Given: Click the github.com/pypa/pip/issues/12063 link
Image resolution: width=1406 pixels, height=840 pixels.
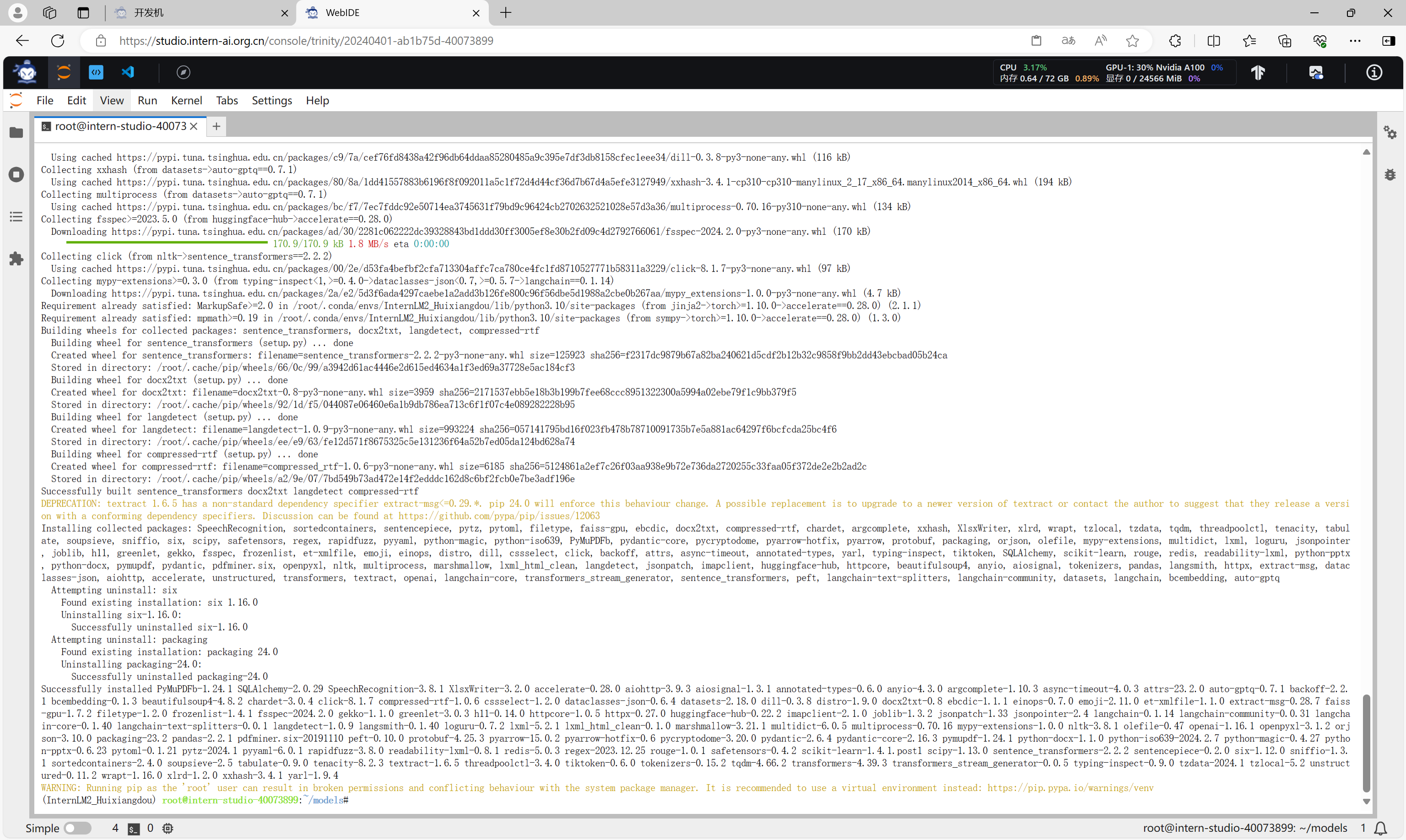Looking at the screenshot, I should 499,516.
